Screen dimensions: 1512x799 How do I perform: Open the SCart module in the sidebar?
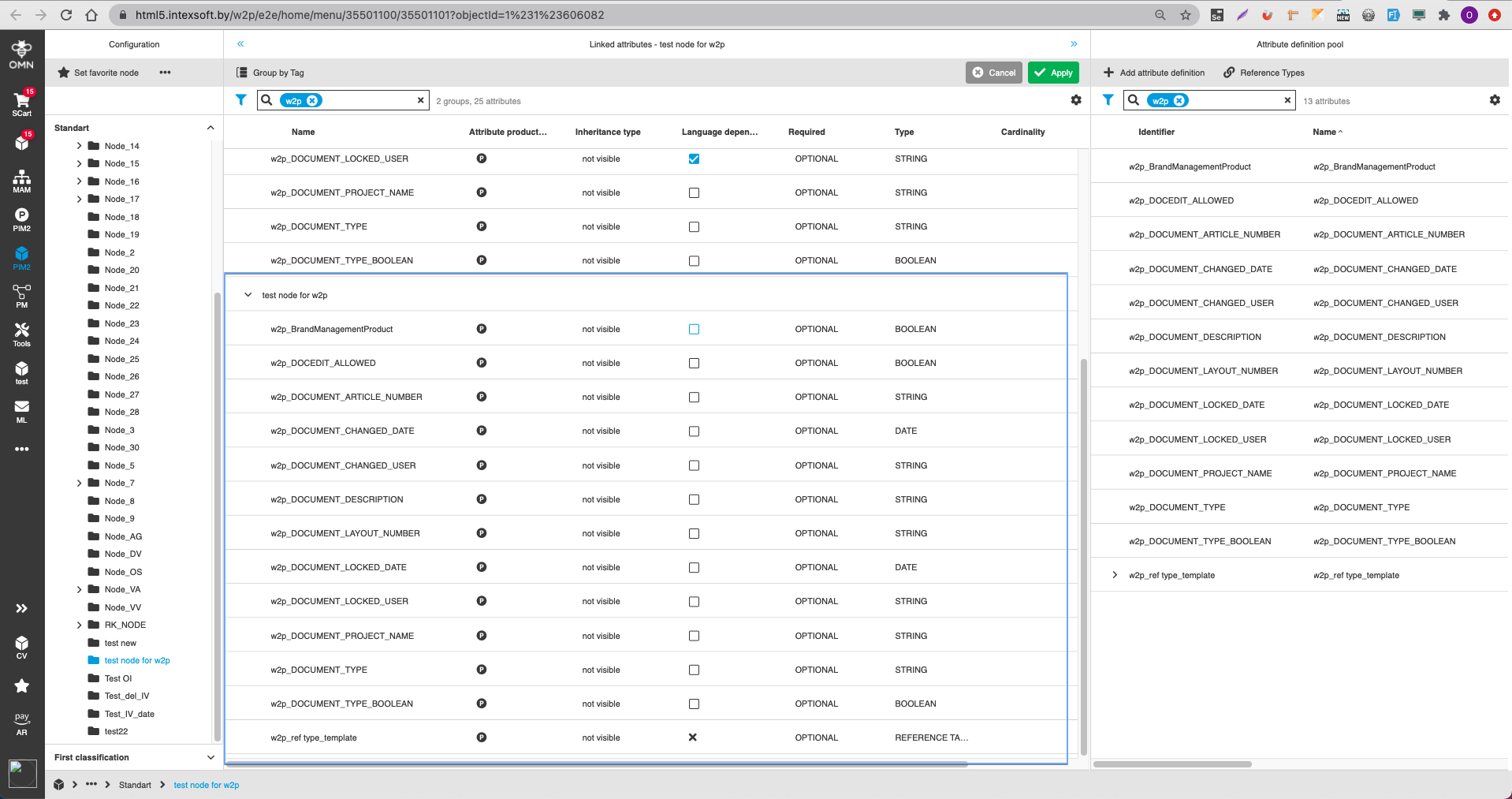click(21, 103)
